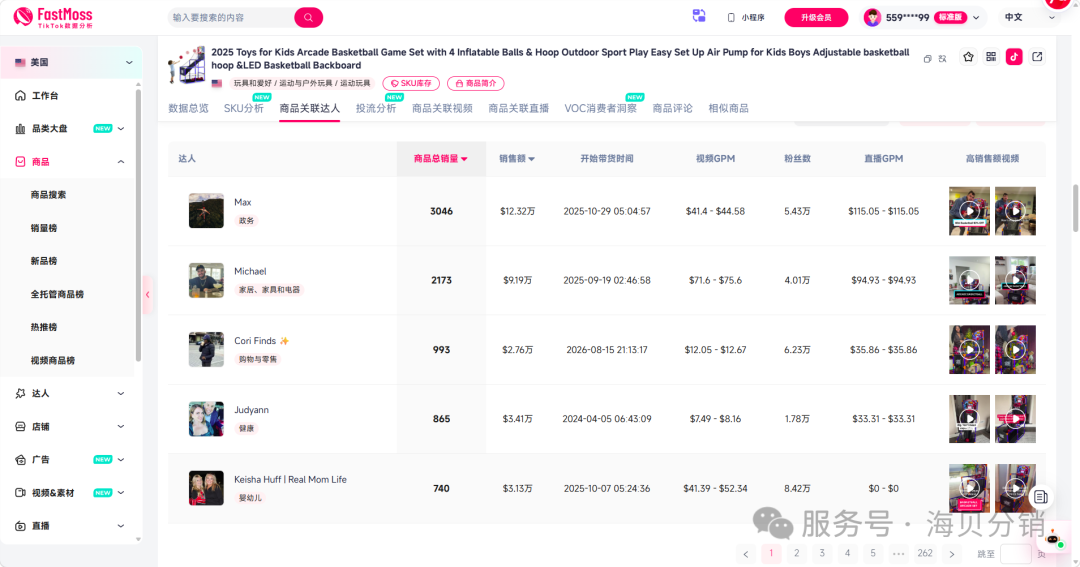The width and height of the screenshot is (1080, 567).
Task: Open the 小程序 mini program icon
Action: pos(731,17)
